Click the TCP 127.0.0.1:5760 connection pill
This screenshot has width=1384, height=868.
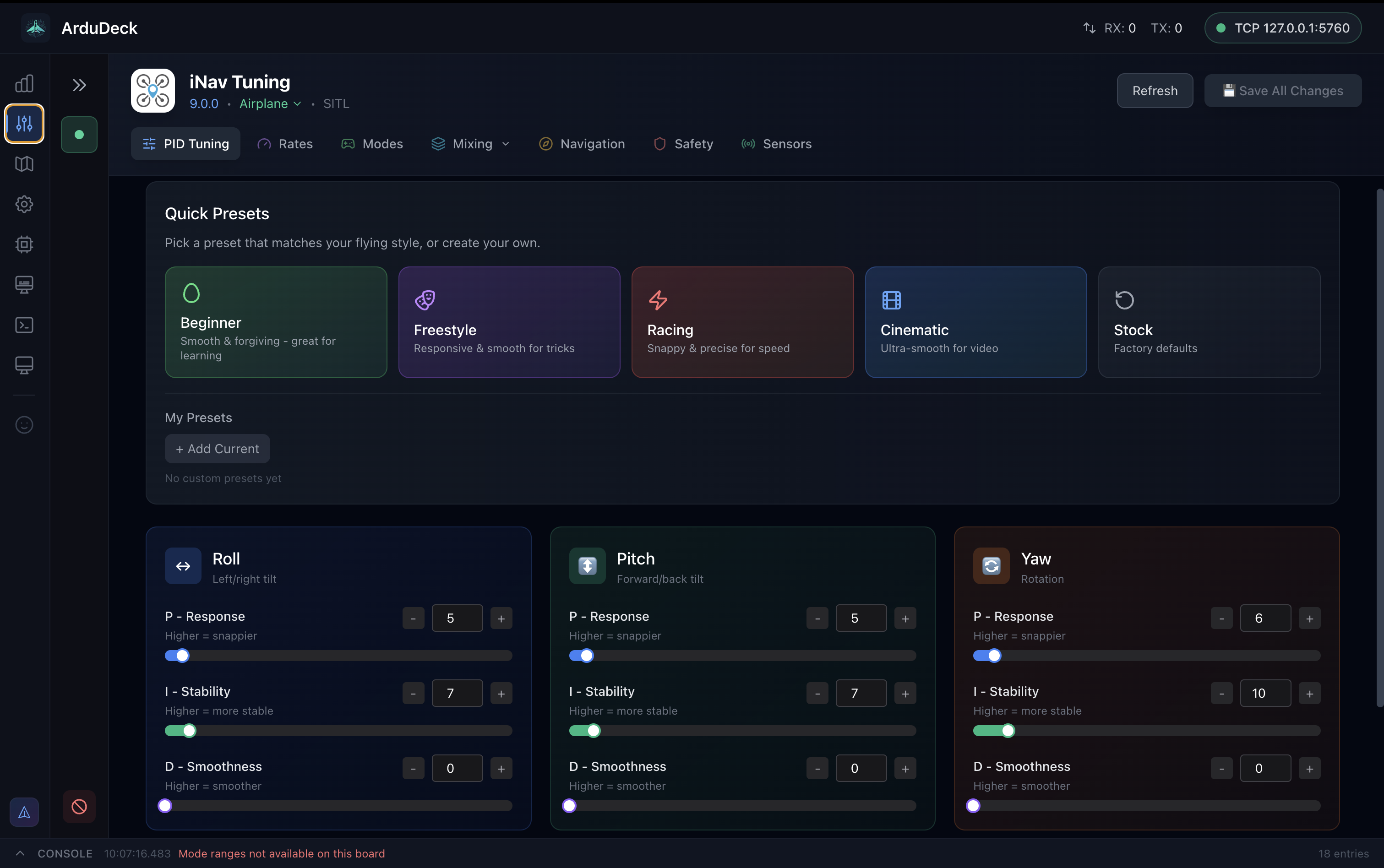[1282, 27]
